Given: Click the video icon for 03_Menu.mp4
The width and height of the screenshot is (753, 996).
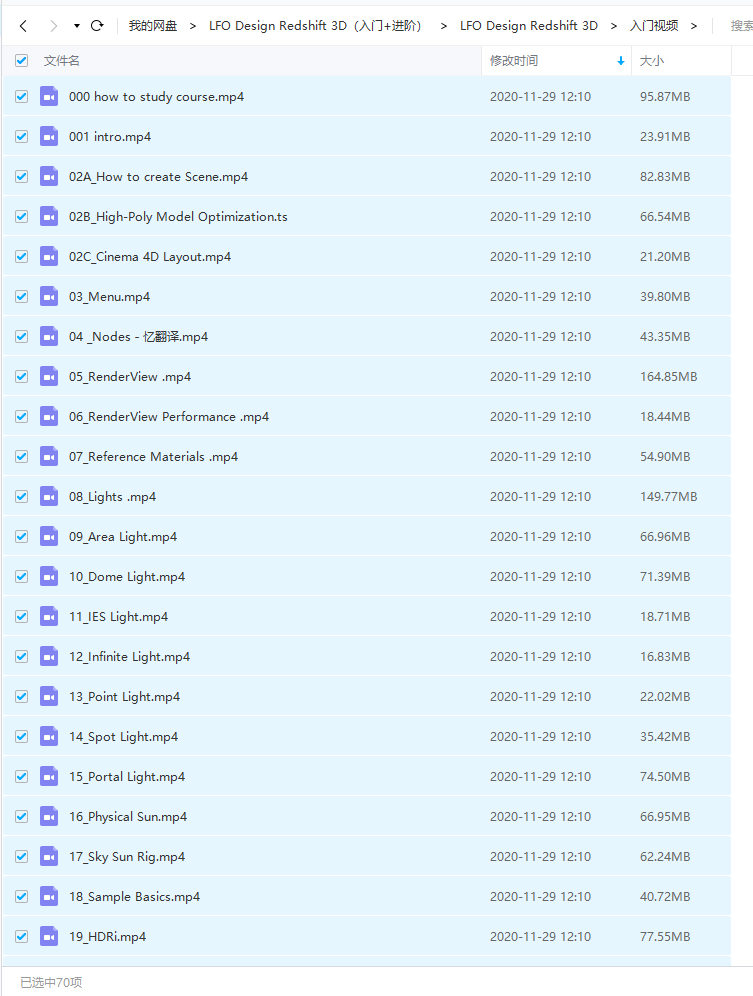Looking at the screenshot, I should click(x=49, y=296).
